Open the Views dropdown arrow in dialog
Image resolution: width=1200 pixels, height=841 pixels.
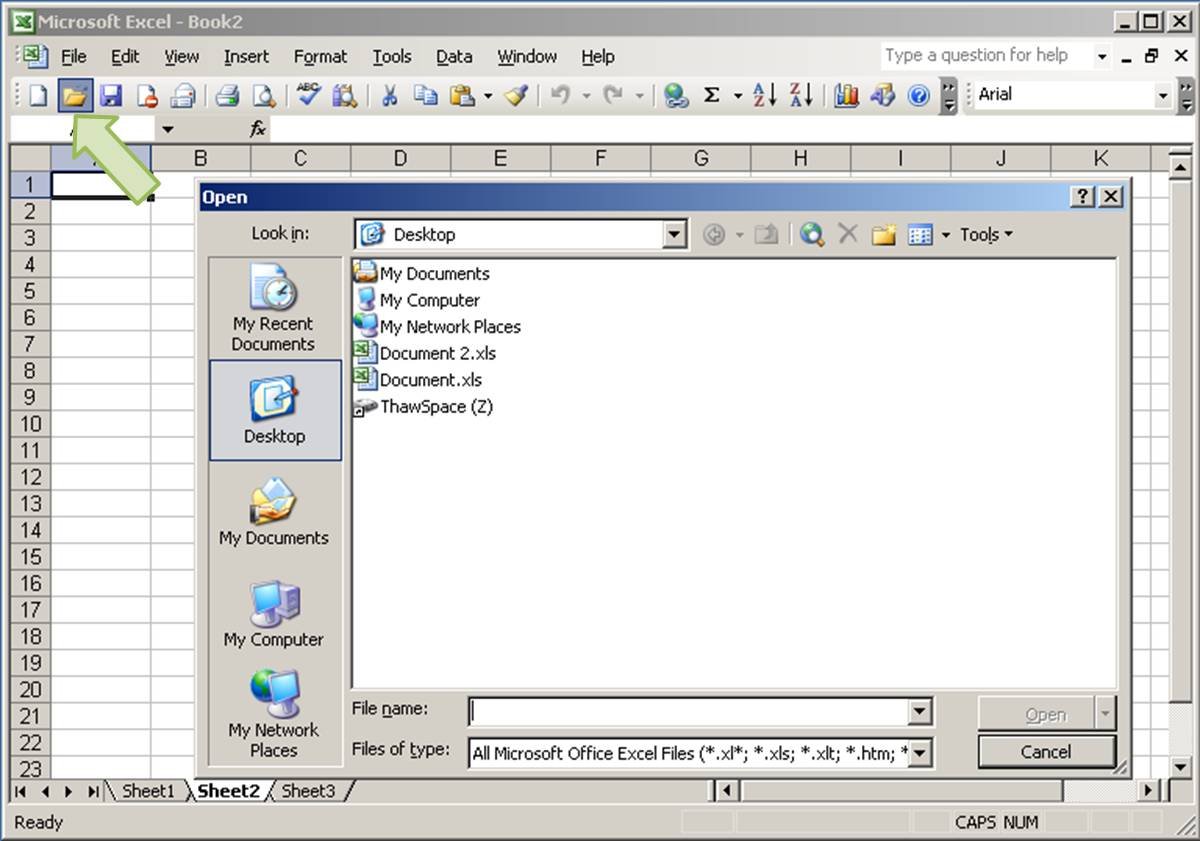(946, 235)
